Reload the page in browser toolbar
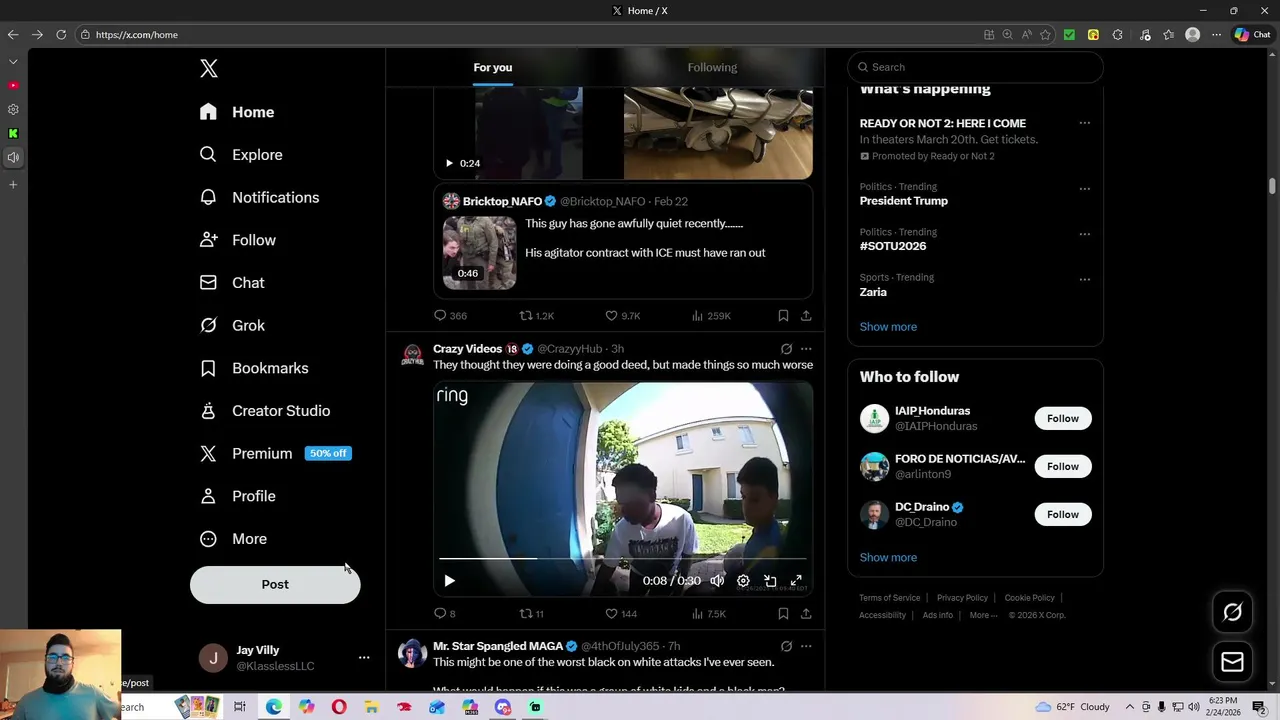The height and width of the screenshot is (720, 1280). 61,35
